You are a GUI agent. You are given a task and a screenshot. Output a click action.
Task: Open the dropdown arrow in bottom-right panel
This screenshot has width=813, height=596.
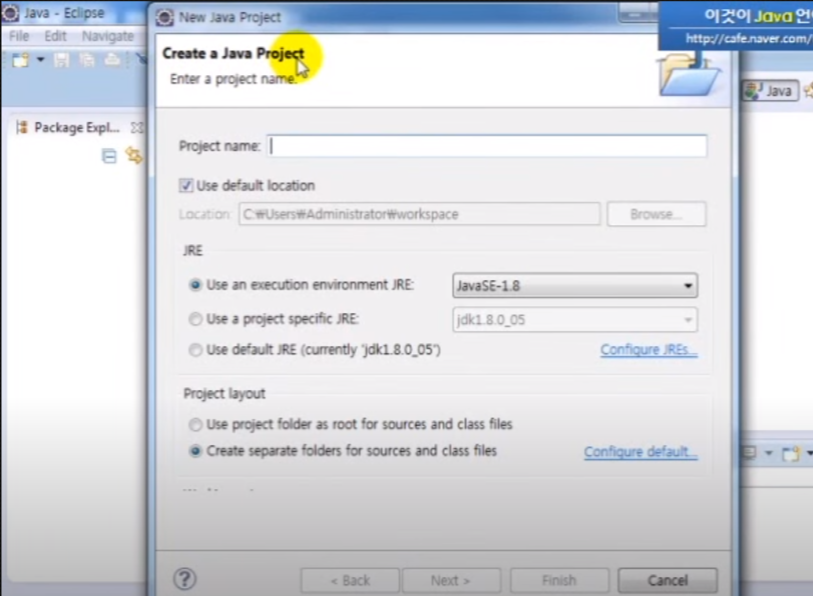click(x=769, y=454)
